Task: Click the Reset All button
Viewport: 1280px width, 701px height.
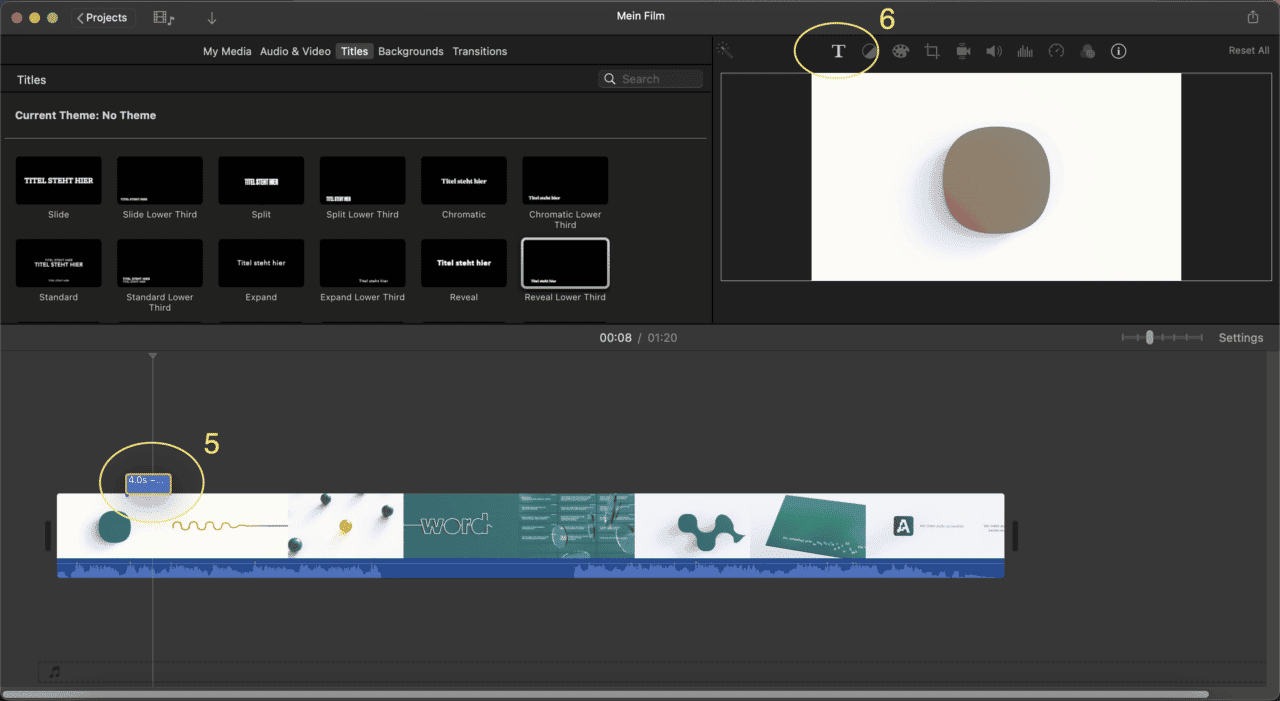Action: (x=1248, y=51)
